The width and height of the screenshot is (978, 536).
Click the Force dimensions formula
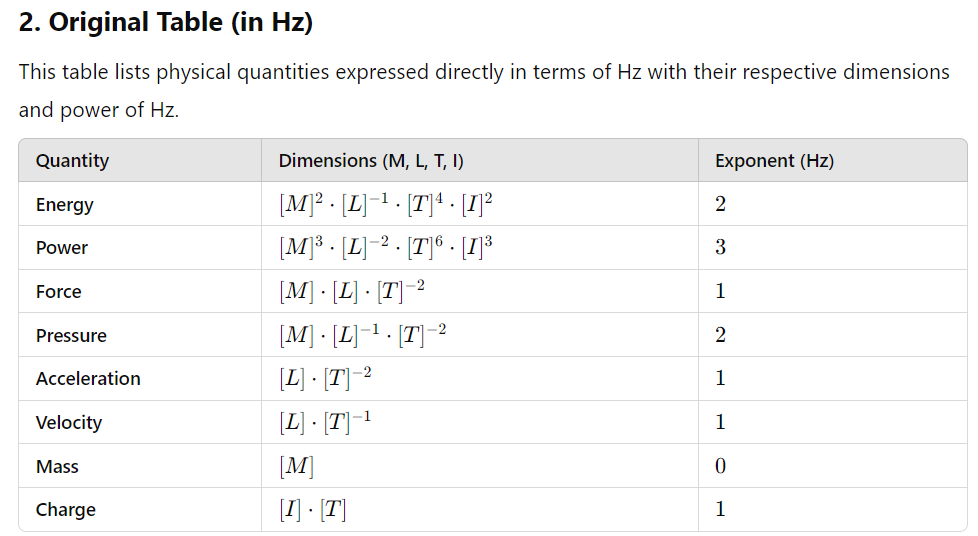(352, 291)
